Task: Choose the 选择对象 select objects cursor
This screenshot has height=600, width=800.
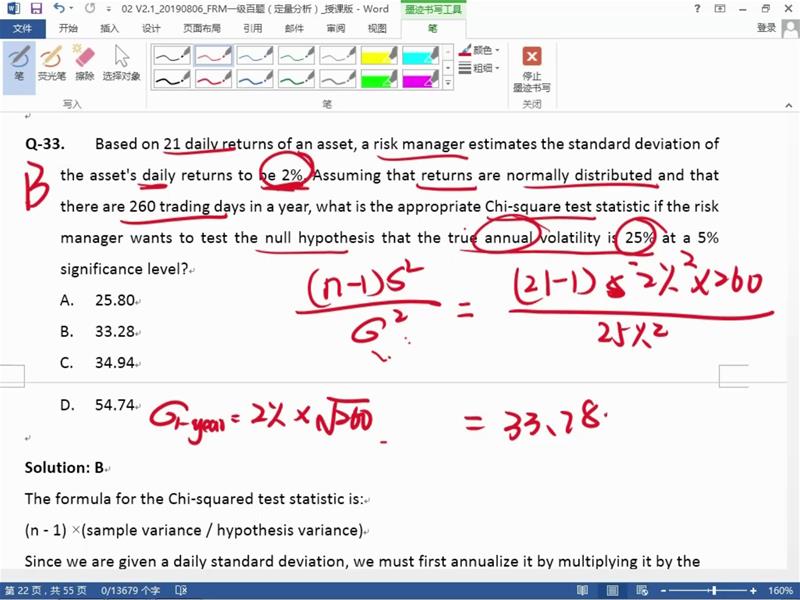Action: [121, 63]
